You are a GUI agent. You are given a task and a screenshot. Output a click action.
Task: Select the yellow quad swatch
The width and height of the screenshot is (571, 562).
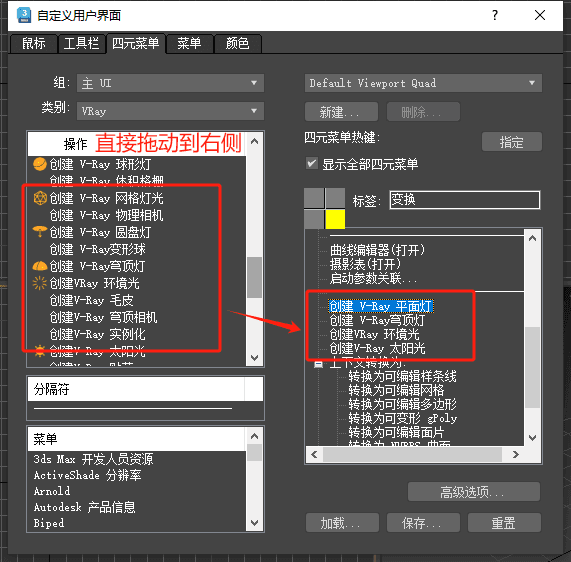click(335, 219)
